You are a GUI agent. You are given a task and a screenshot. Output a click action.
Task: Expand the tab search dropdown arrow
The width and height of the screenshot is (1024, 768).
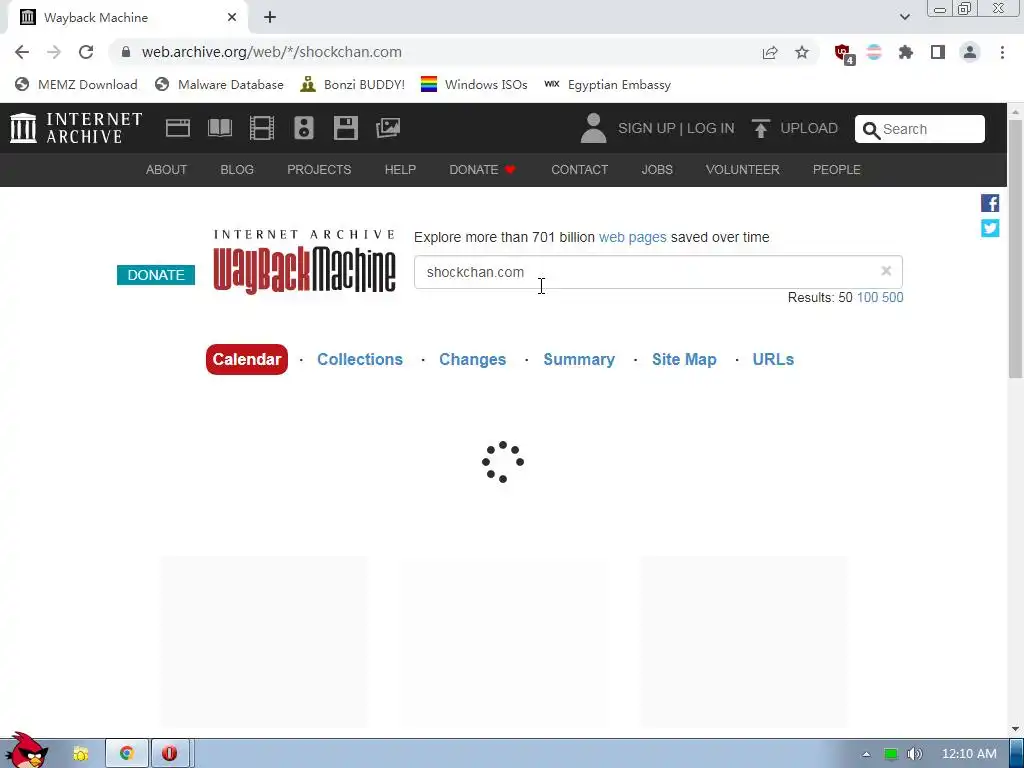coord(904,17)
